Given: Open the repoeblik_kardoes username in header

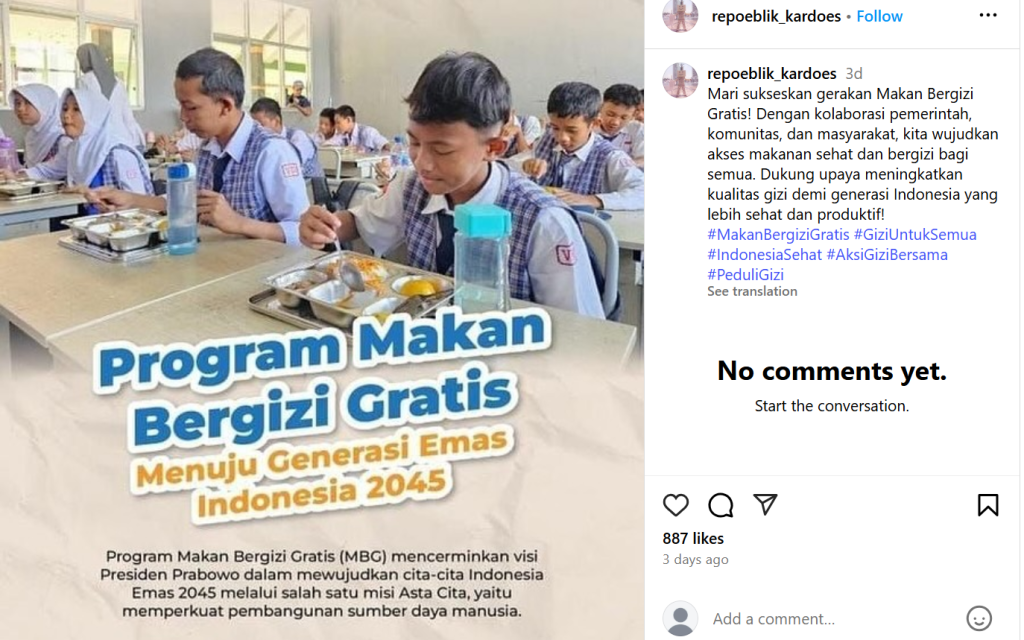Looking at the screenshot, I should 776,16.
